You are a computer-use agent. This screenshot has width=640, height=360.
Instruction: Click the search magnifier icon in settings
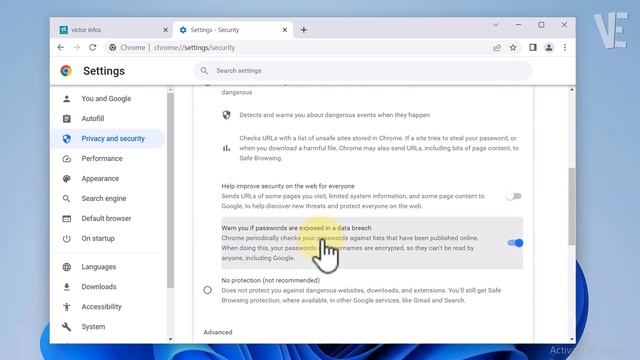tap(204, 71)
